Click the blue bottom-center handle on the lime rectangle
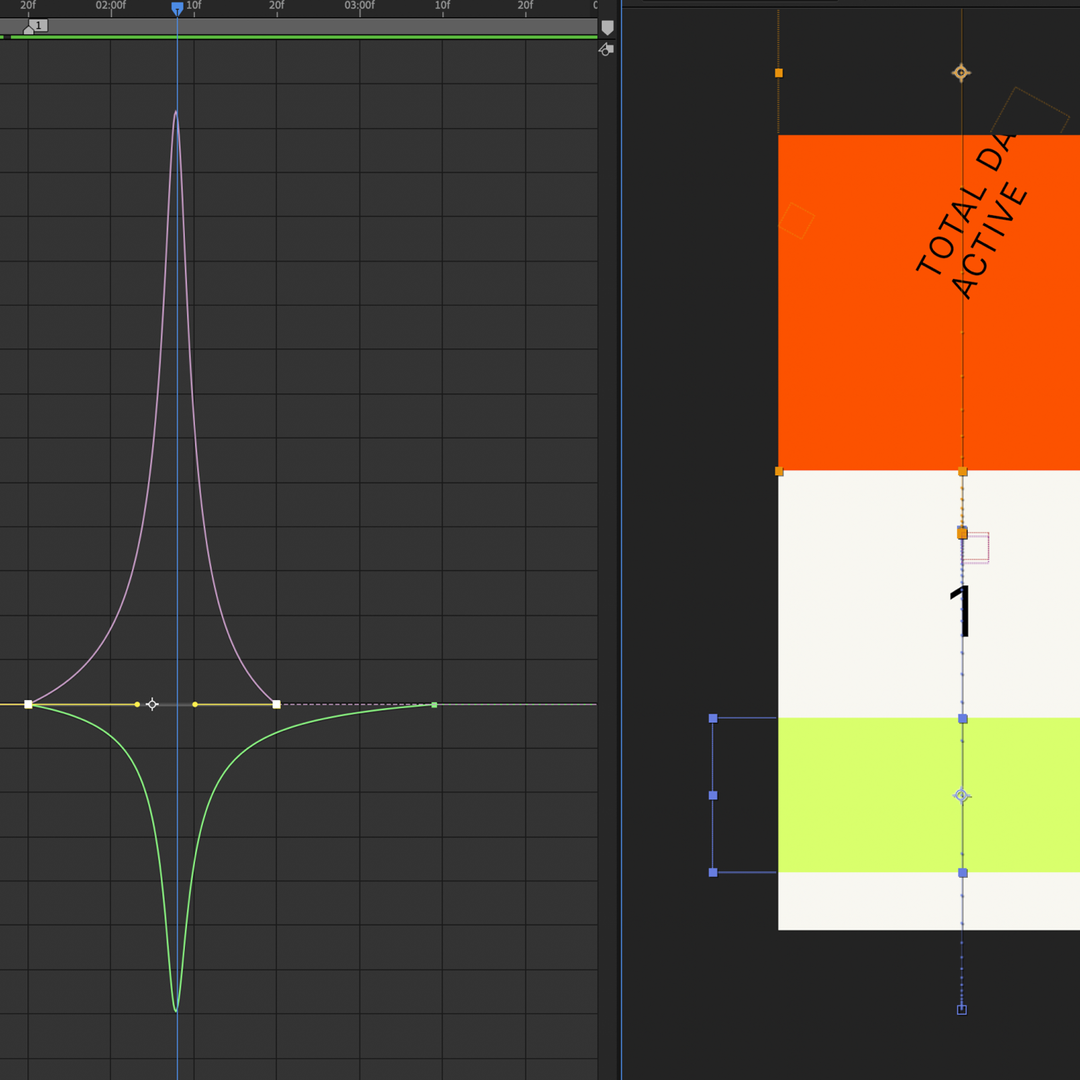Viewport: 1080px width, 1080px height. click(x=963, y=873)
